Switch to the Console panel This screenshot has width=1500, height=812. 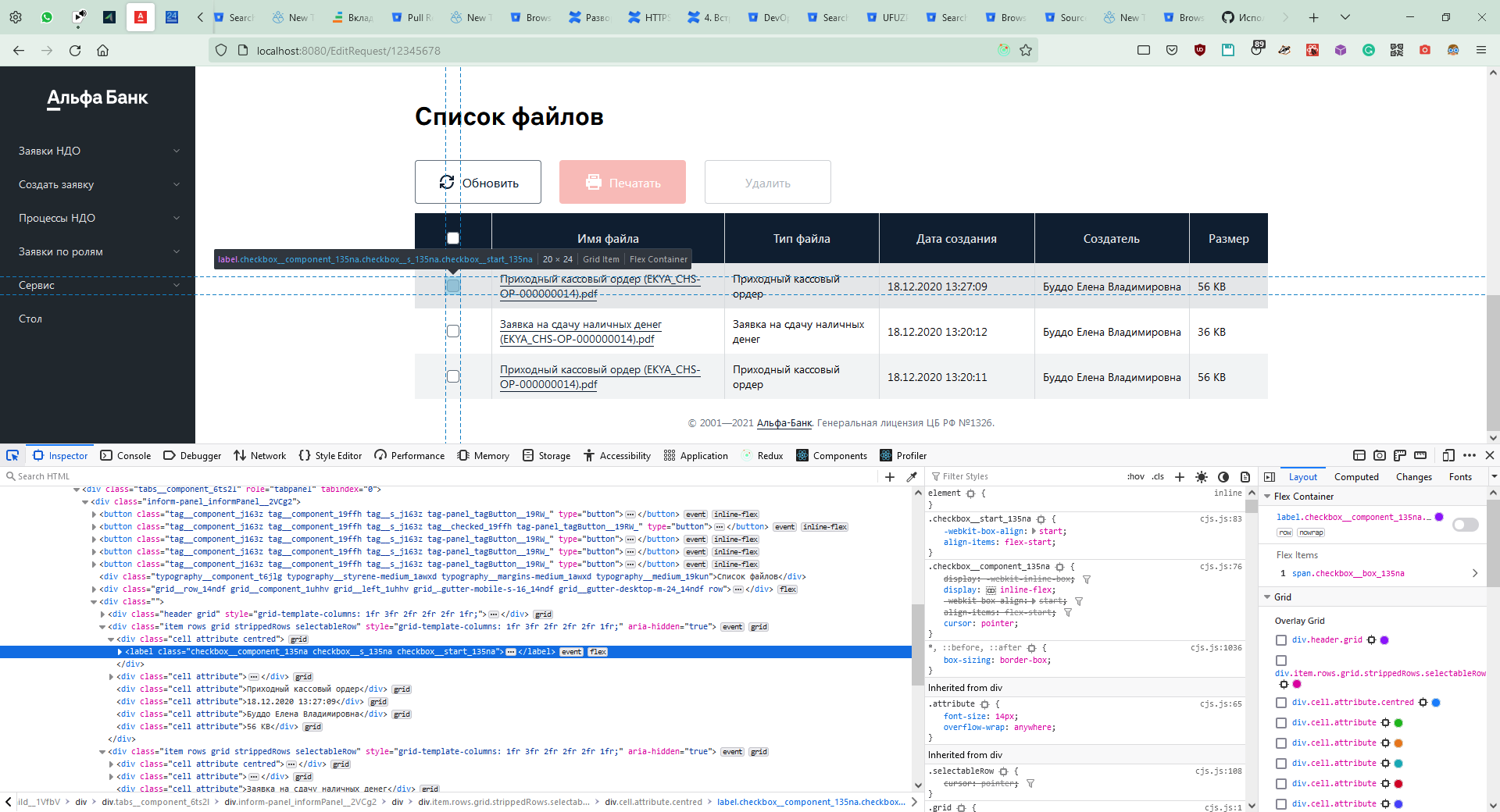[x=126, y=455]
